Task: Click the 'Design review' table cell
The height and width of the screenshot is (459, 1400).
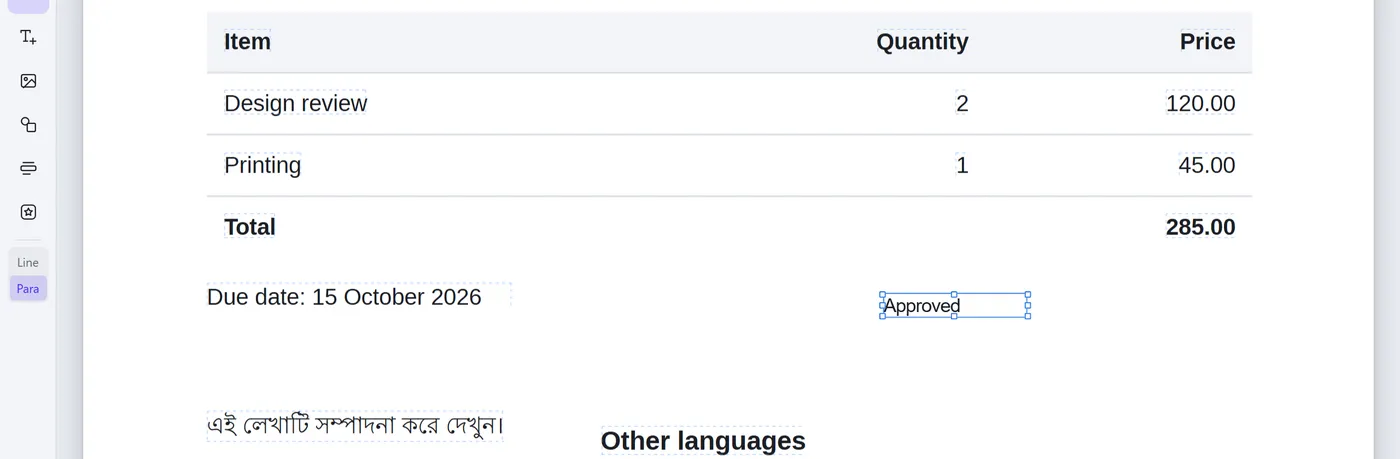Action: tap(295, 103)
